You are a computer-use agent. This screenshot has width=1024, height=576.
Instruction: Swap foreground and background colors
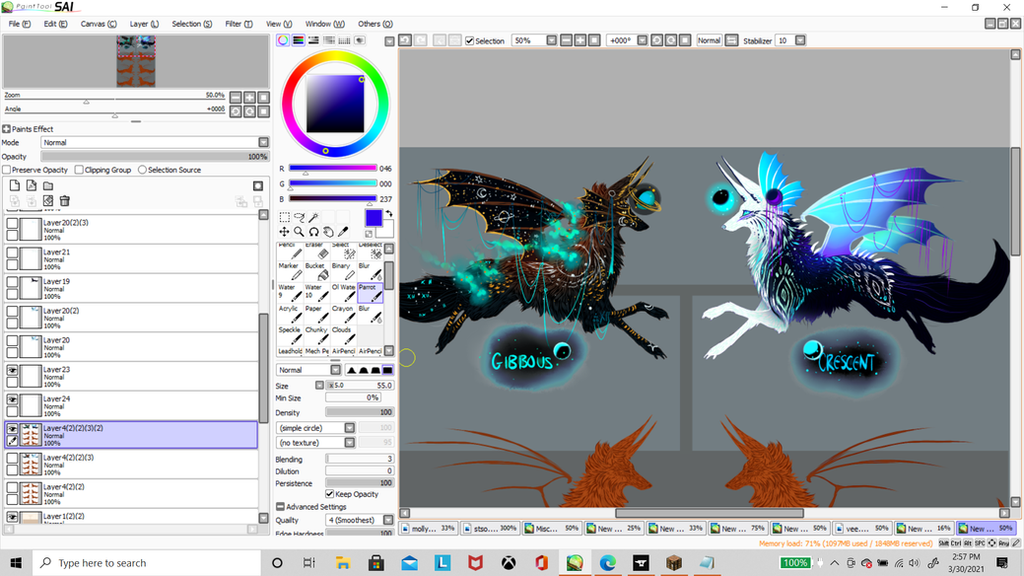click(389, 214)
